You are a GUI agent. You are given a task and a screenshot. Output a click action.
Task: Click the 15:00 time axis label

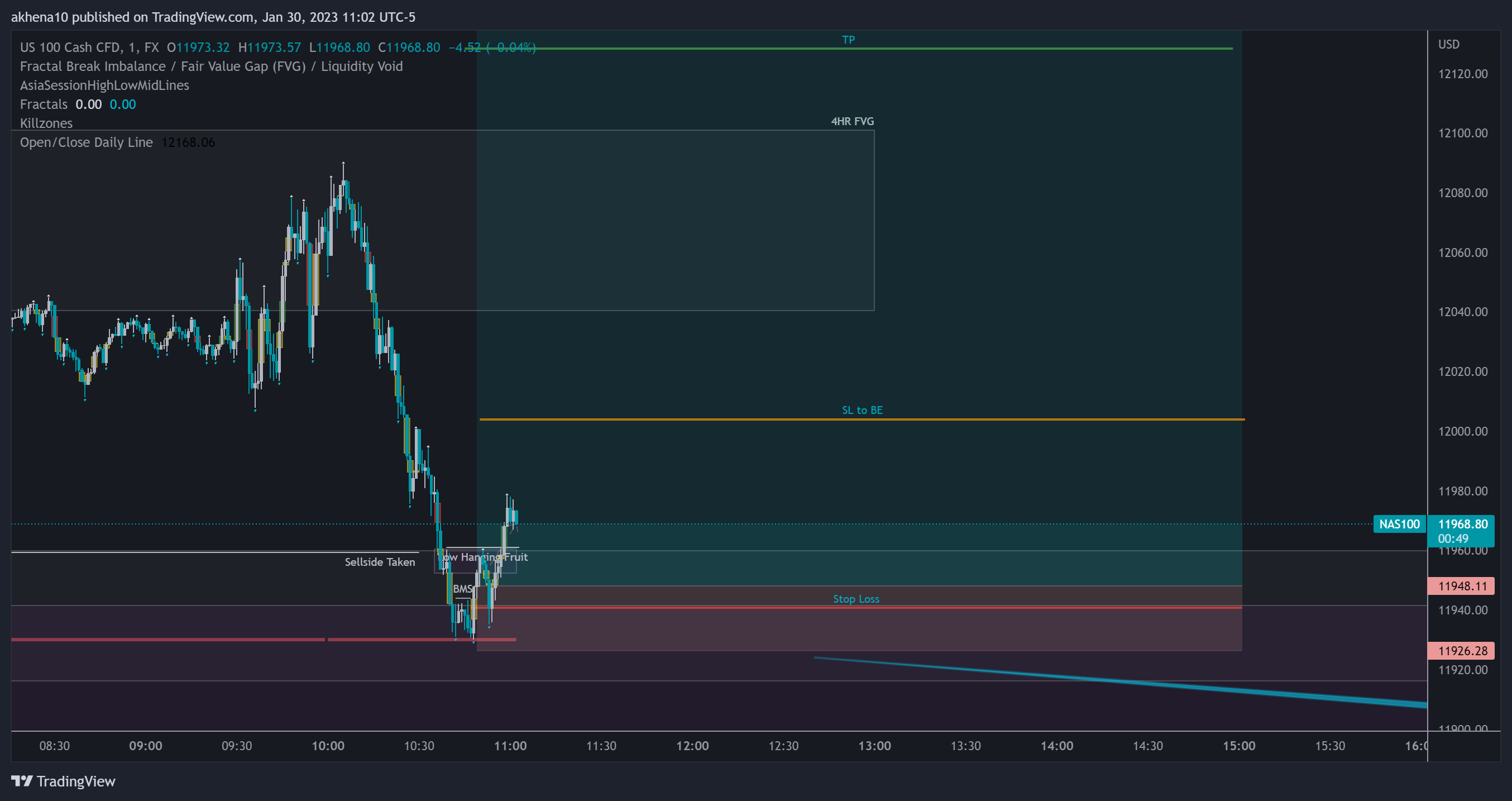tap(1239, 746)
